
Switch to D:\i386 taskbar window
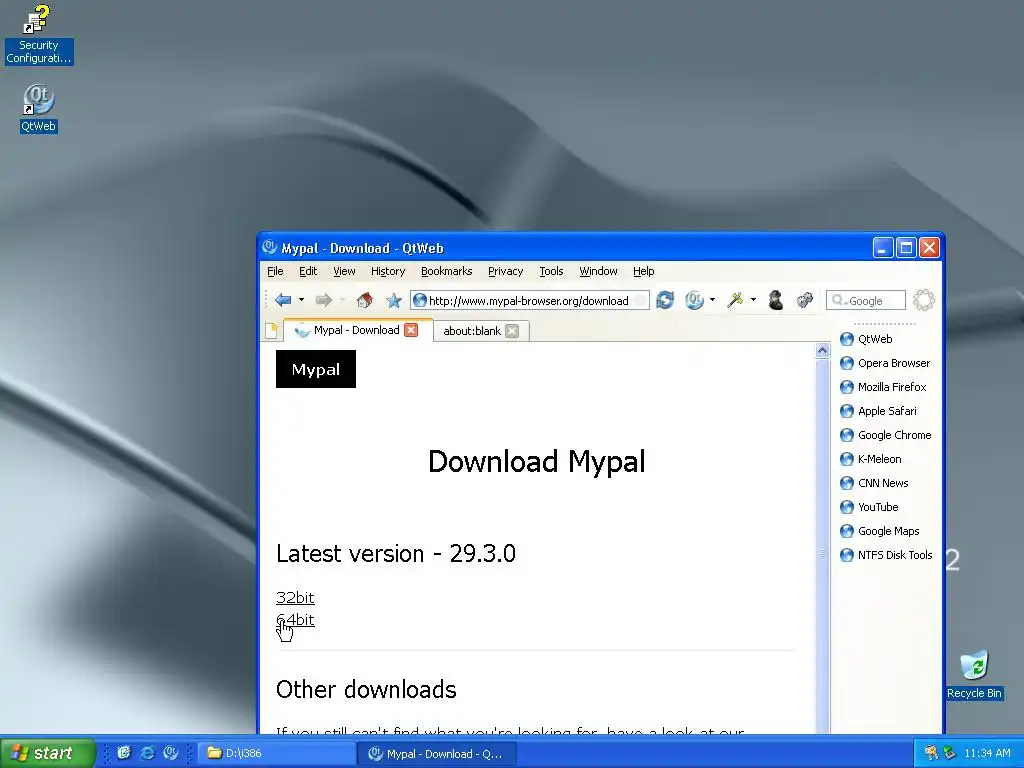(x=274, y=754)
